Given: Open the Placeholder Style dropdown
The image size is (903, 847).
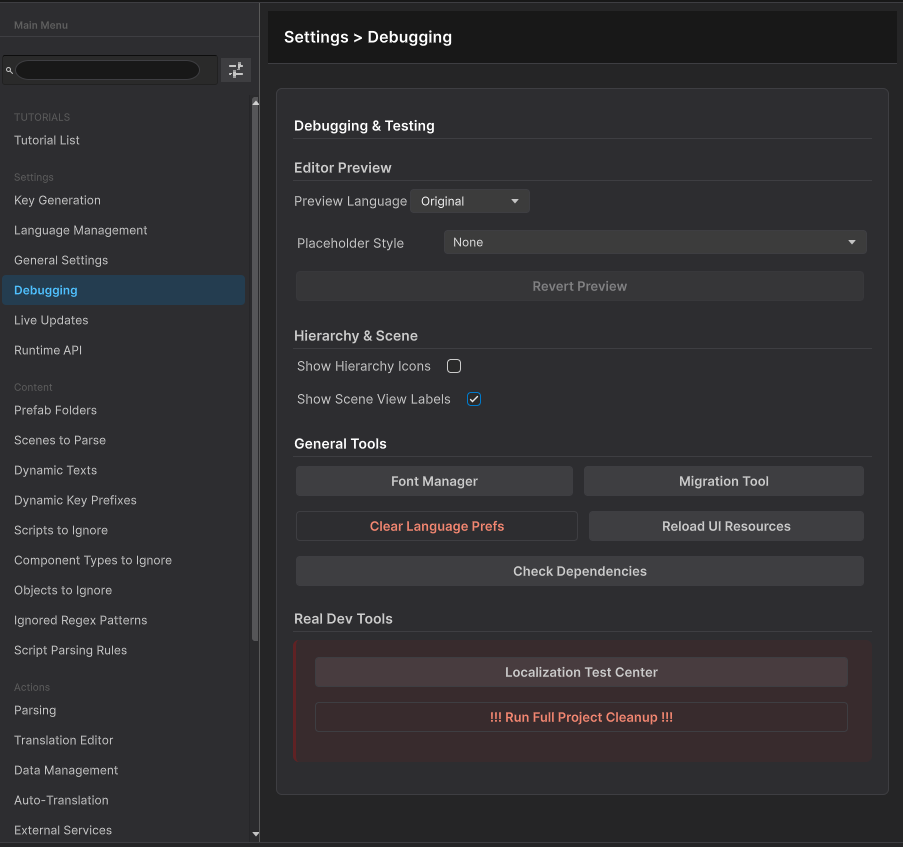Looking at the screenshot, I should pos(655,242).
